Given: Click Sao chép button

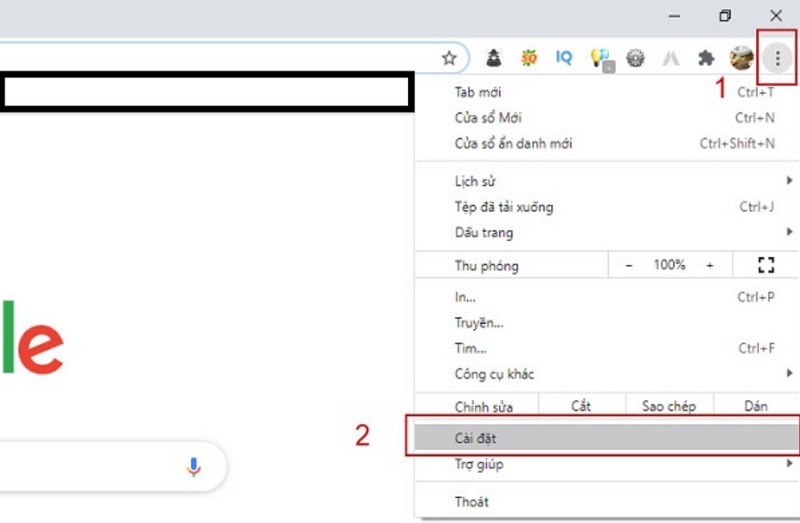Looking at the screenshot, I should point(669,406).
